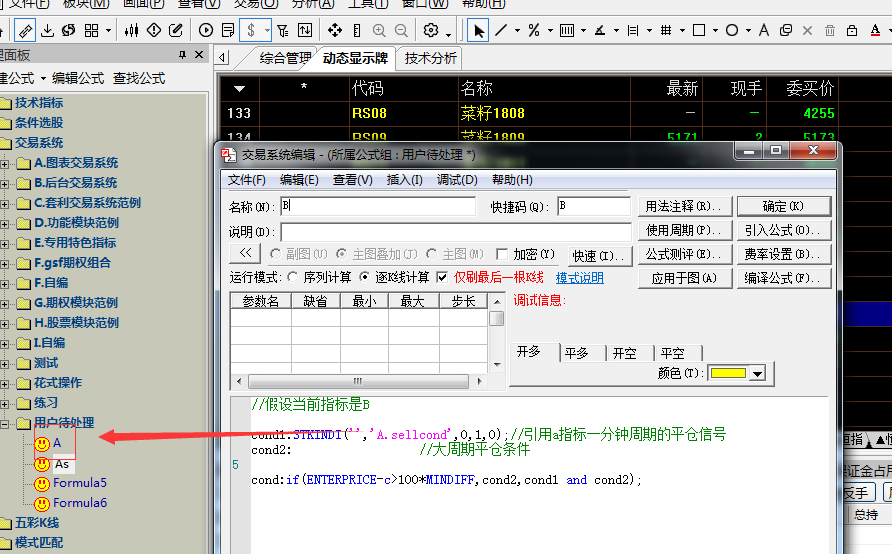Screen dimensions: 892x554
Task: Click the 费率设置(B) button
Action: (x=783, y=254)
